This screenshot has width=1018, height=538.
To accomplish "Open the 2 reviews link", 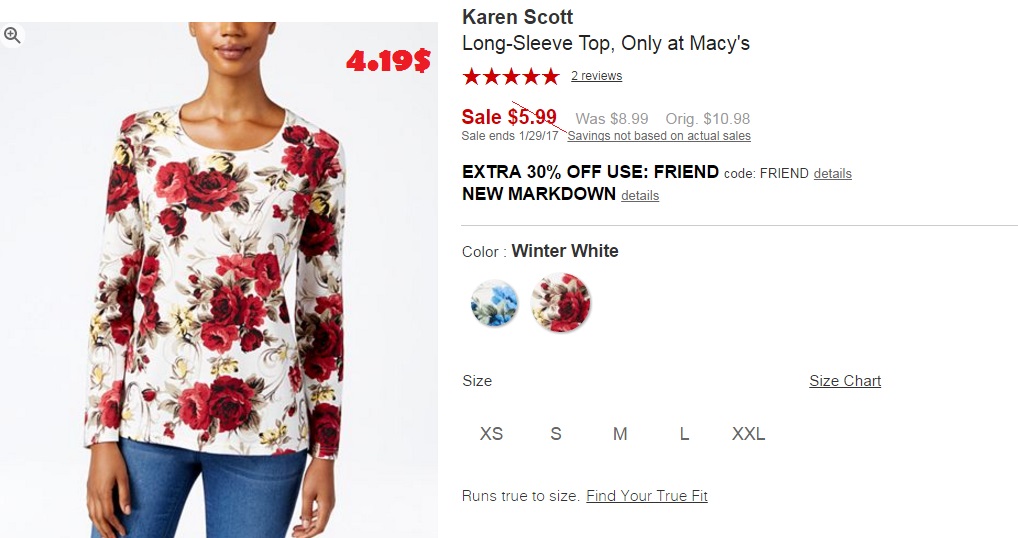I will (596, 76).
